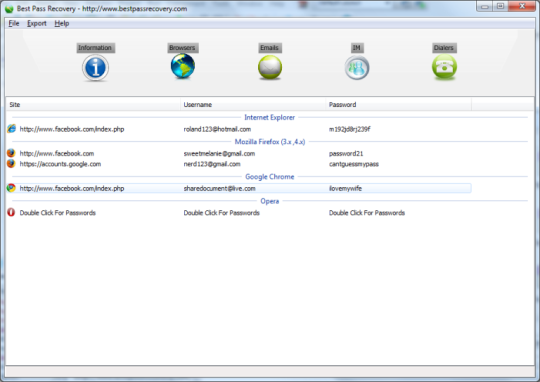Click the Emails label button
The width and height of the screenshot is (540, 382).
tap(270, 48)
